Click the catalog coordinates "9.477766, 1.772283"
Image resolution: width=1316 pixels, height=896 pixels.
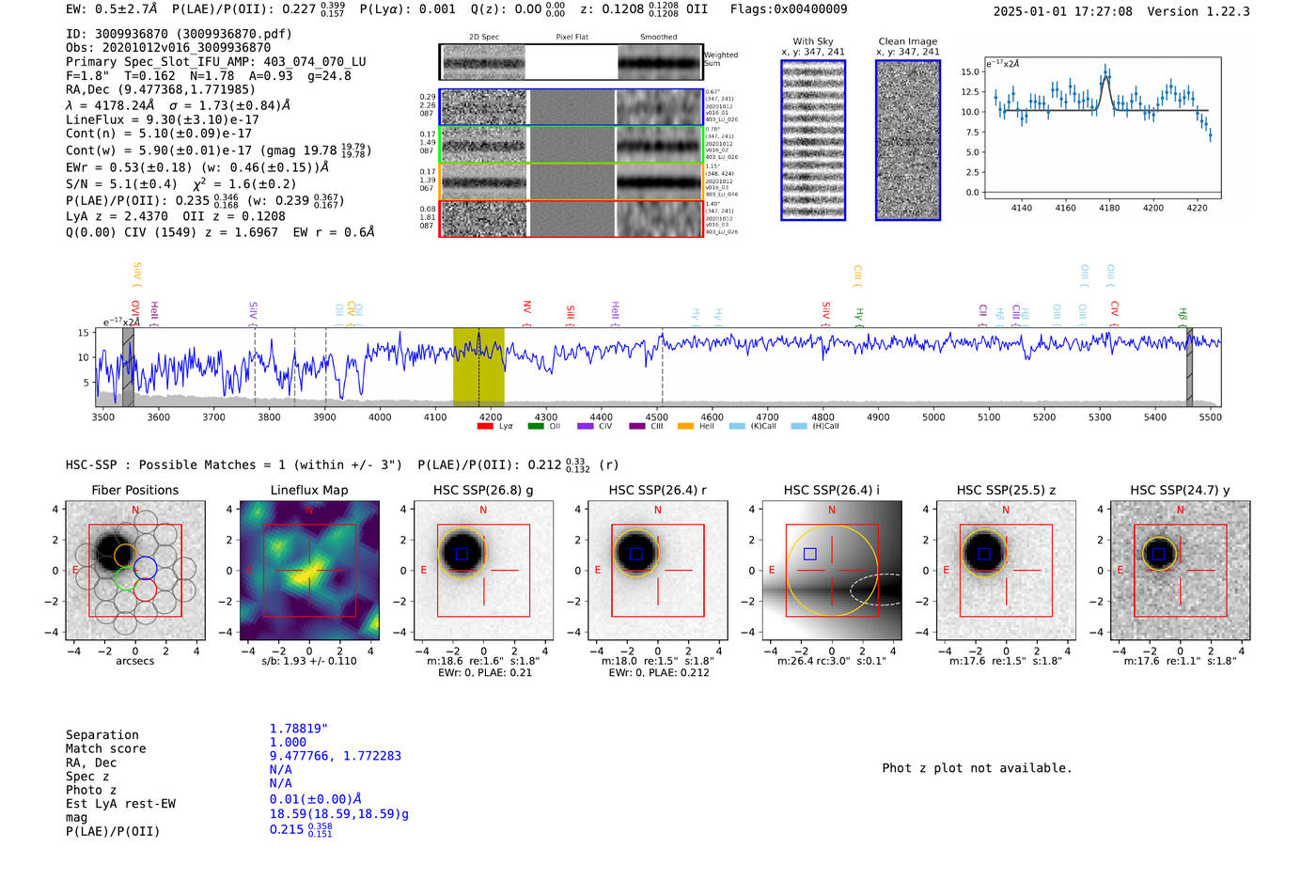(x=336, y=757)
